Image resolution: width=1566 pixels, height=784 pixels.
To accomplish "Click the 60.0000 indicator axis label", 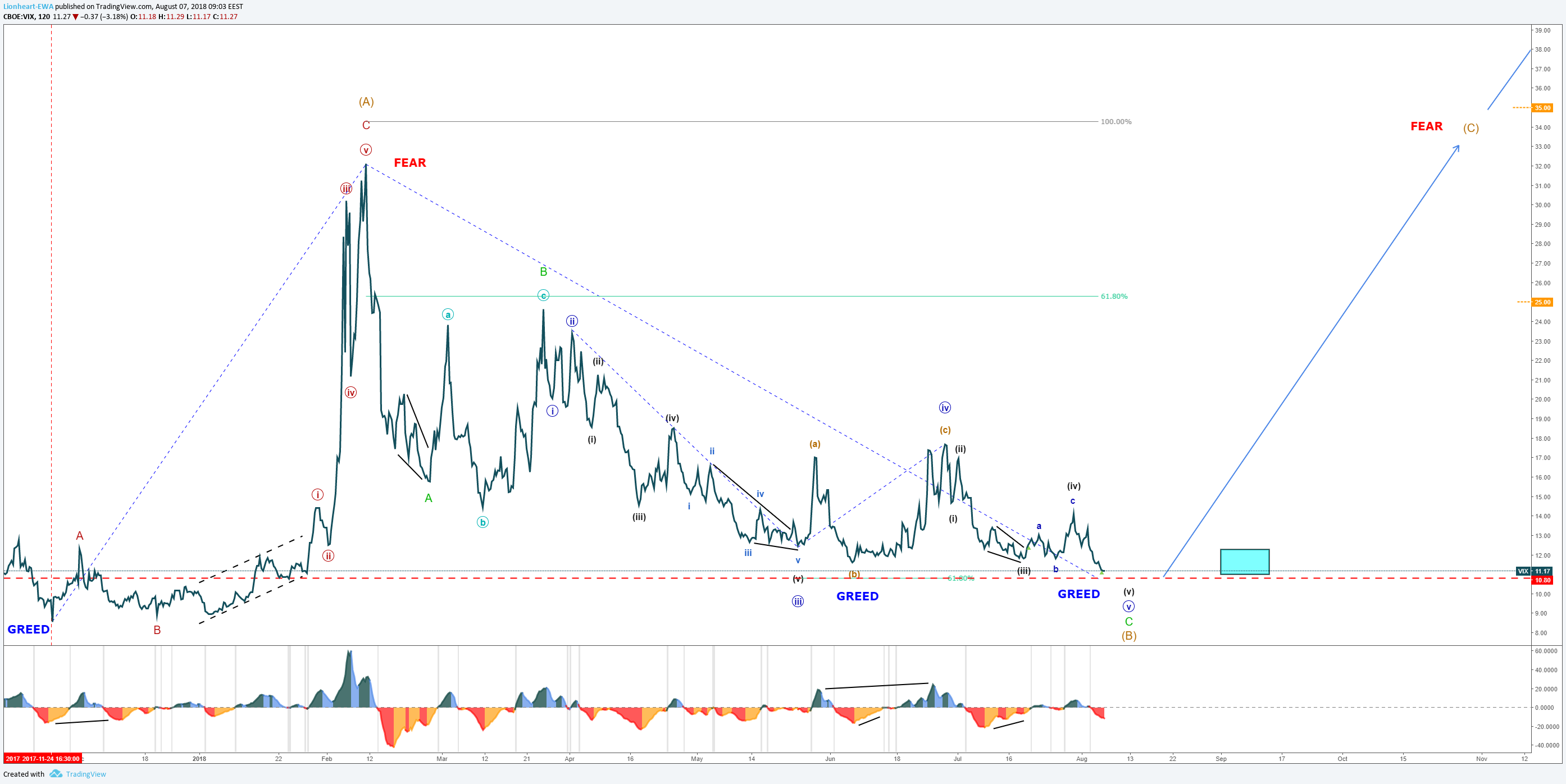I will [x=1546, y=651].
